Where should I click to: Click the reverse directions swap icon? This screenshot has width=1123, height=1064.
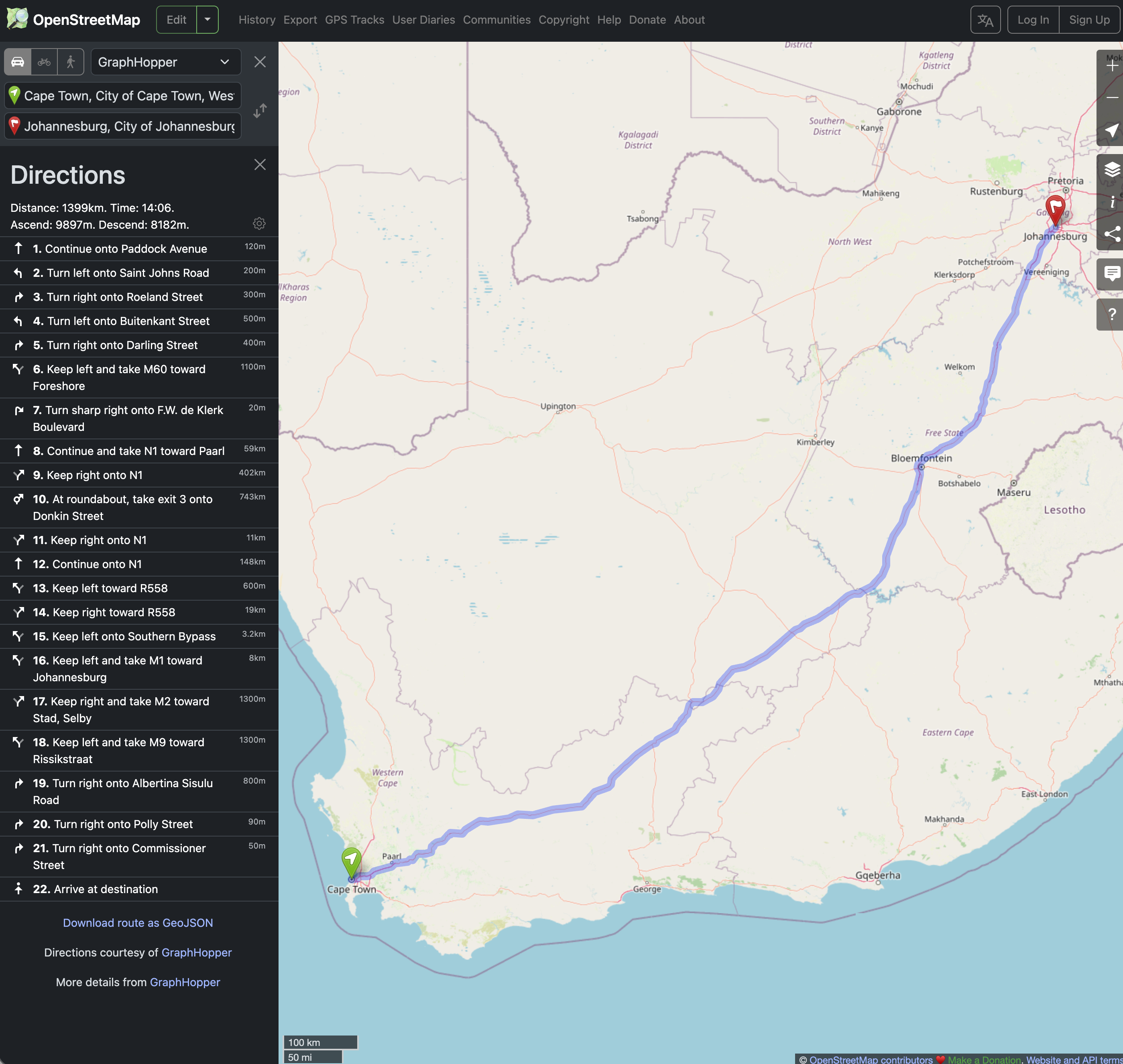point(260,111)
